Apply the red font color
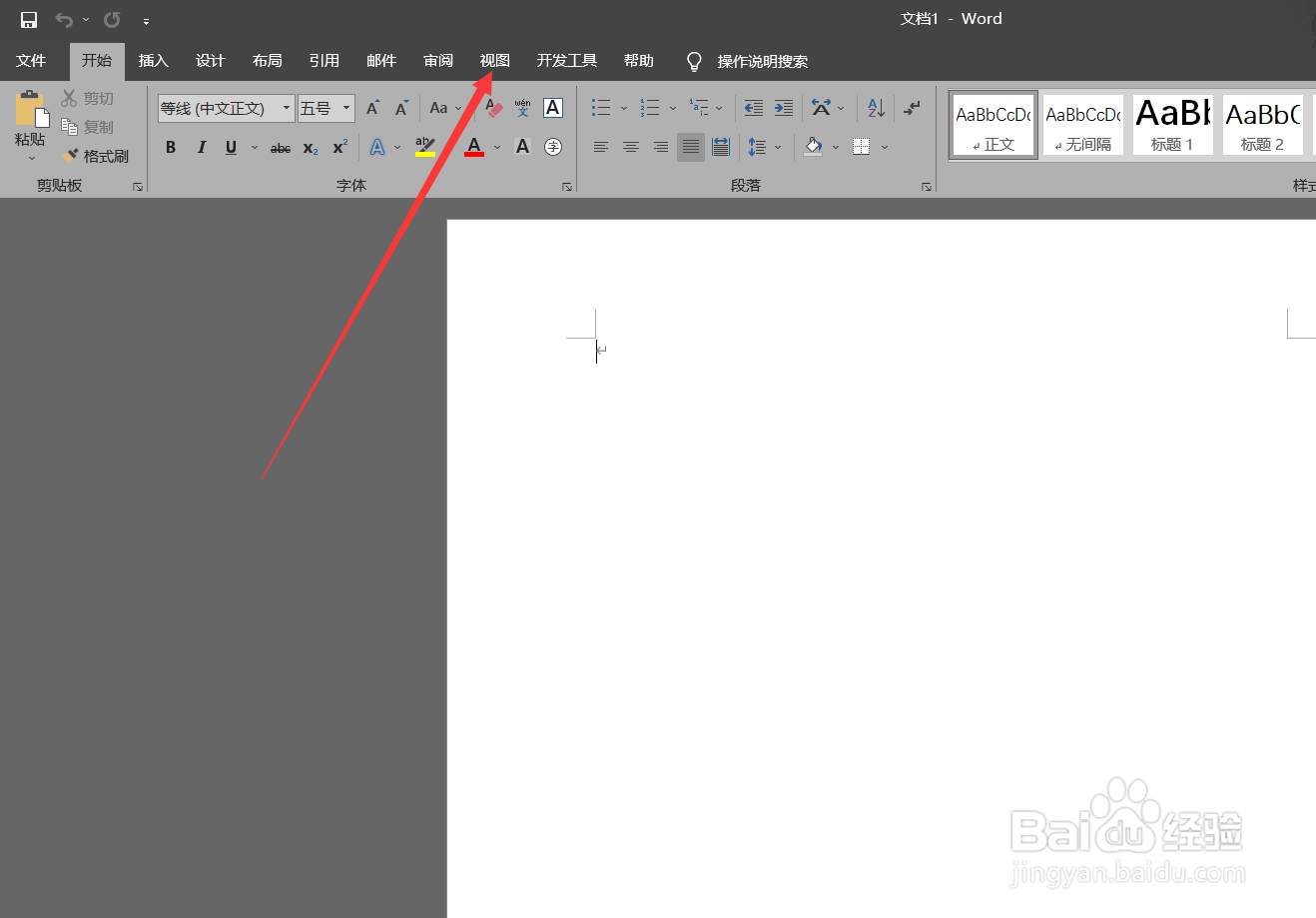The height and width of the screenshot is (918, 1316). [474, 147]
